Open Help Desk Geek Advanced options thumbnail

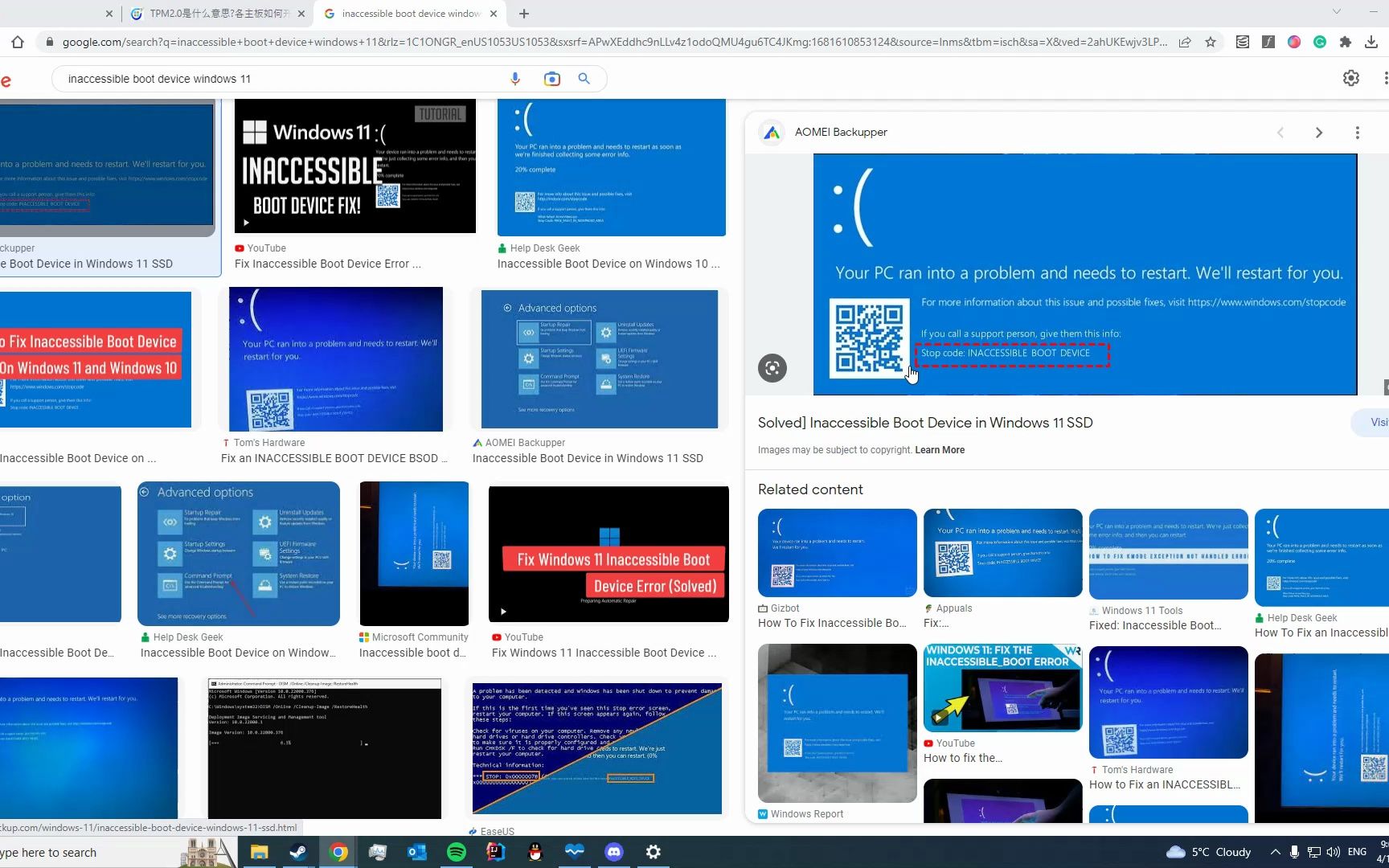point(239,554)
